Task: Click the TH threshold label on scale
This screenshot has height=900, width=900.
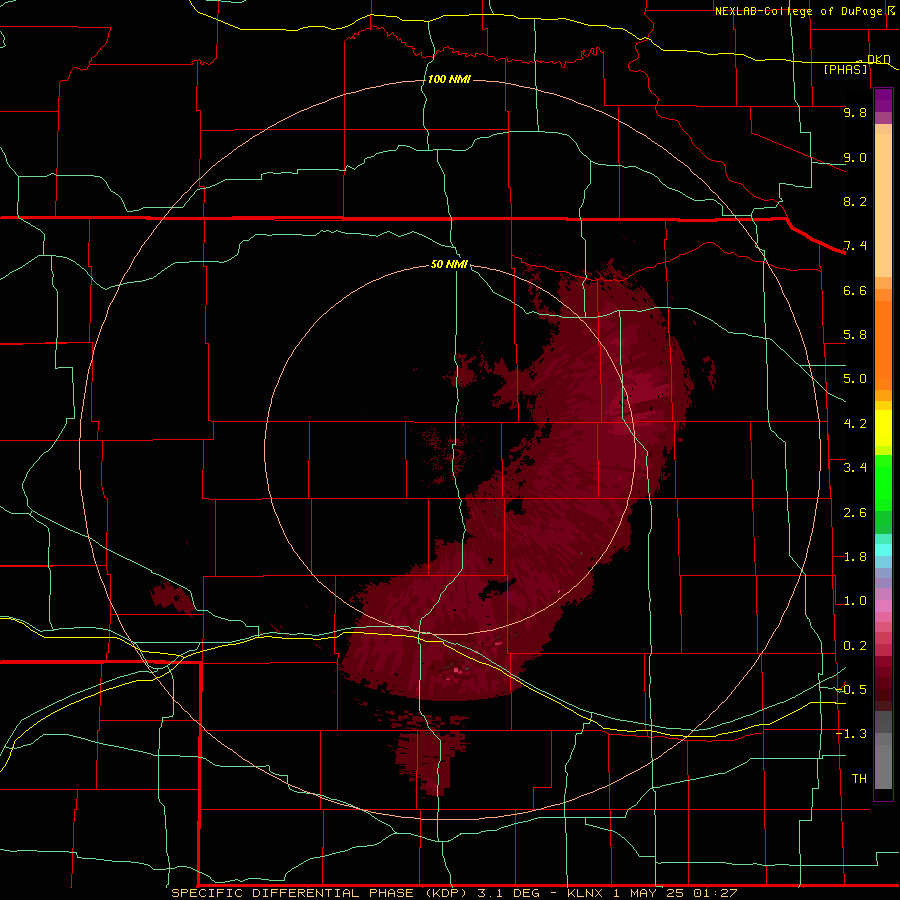Action: 859,779
